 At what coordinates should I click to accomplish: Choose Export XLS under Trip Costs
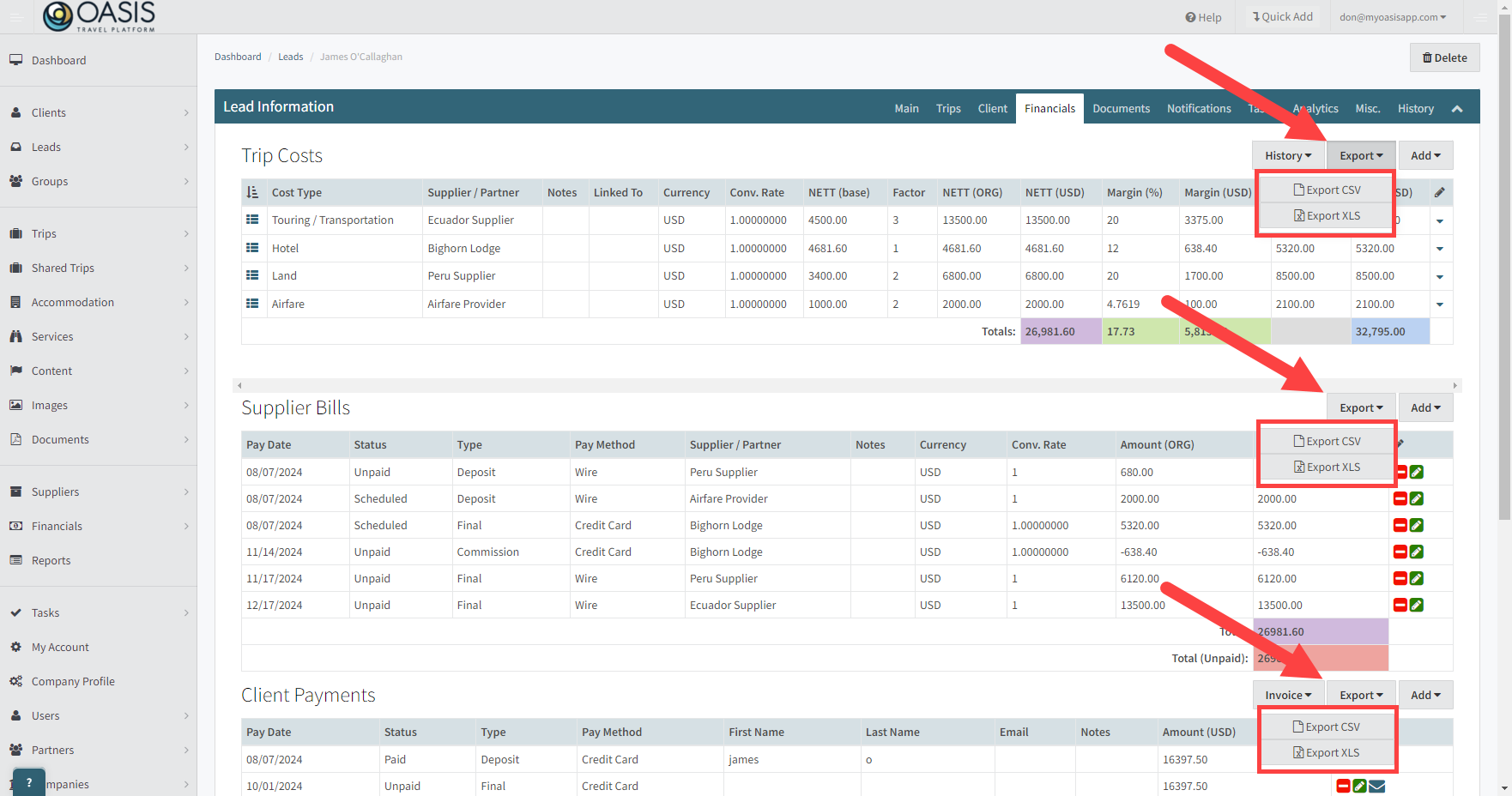(1327, 215)
